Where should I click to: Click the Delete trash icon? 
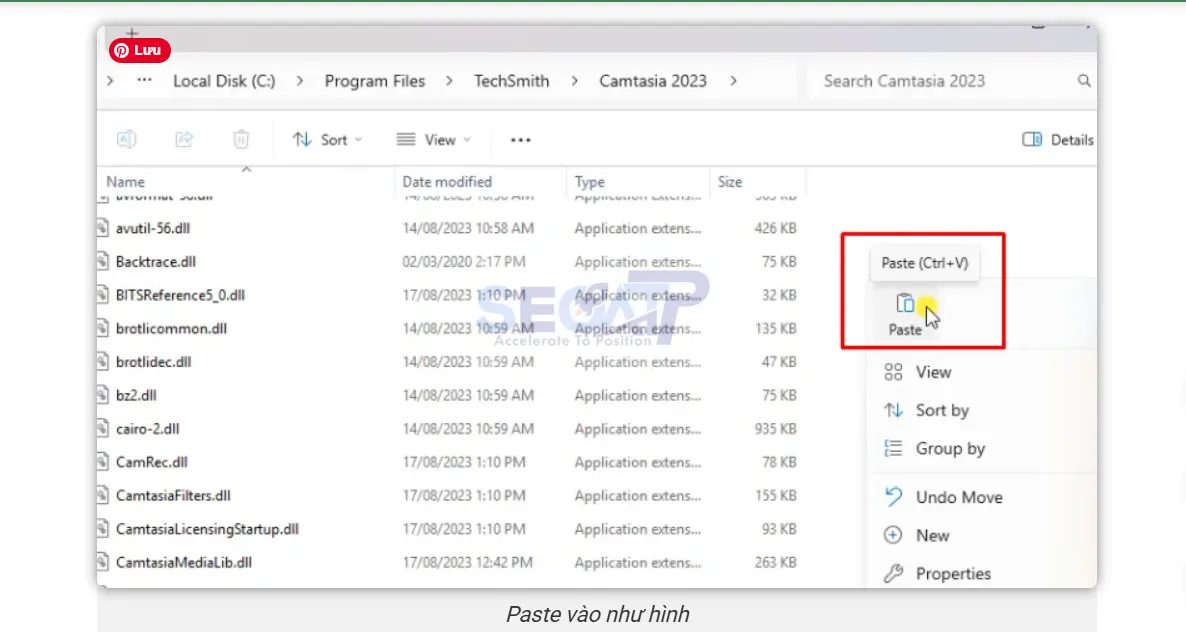pyautogui.click(x=240, y=139)
